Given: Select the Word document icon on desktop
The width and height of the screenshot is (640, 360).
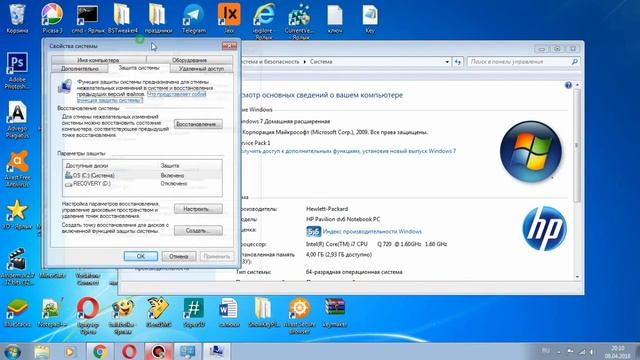Looking at the screenshot, I should (x=228, y=313).
